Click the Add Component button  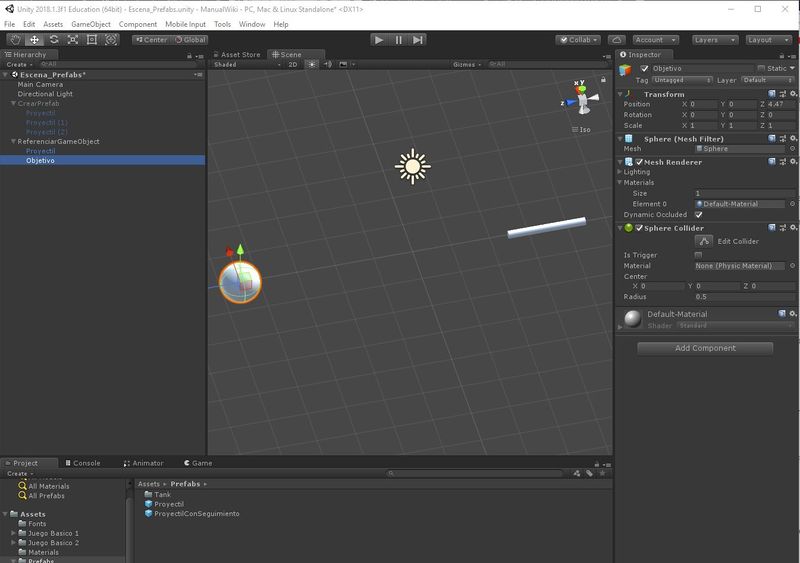(x=705, y=348)
